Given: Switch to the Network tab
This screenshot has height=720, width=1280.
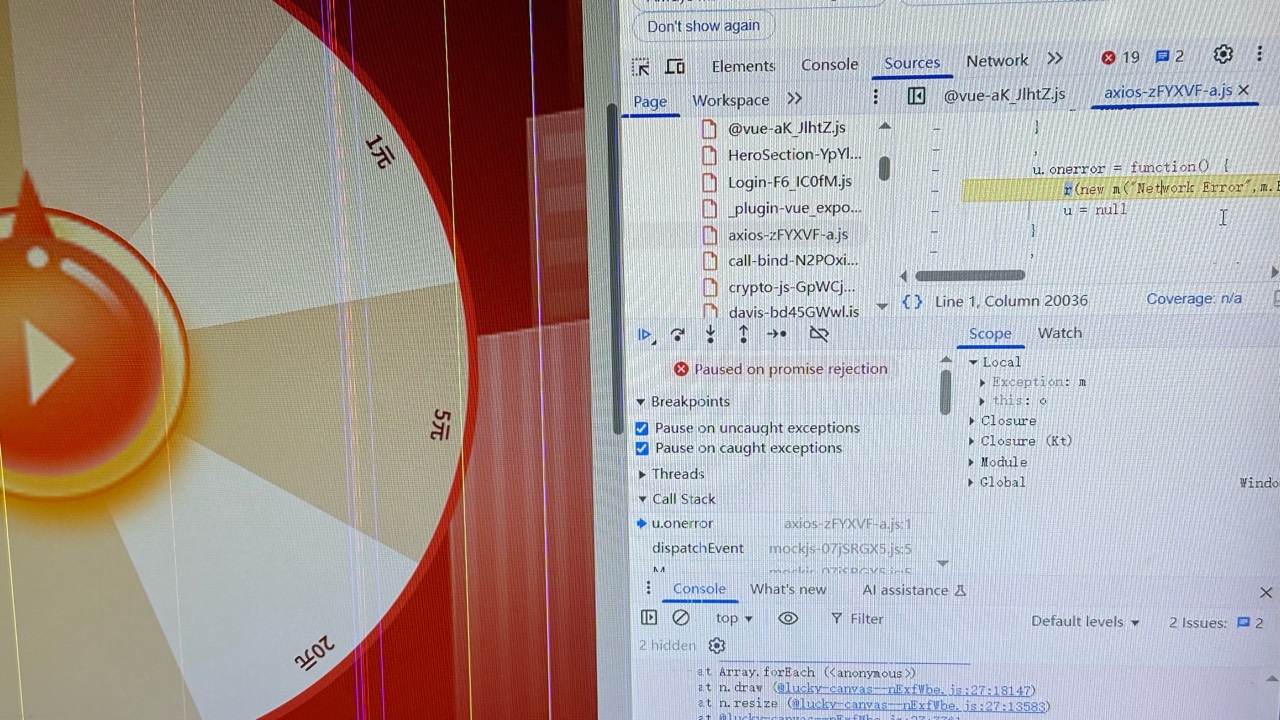Looking at the screenshot, I should point(997,61).
